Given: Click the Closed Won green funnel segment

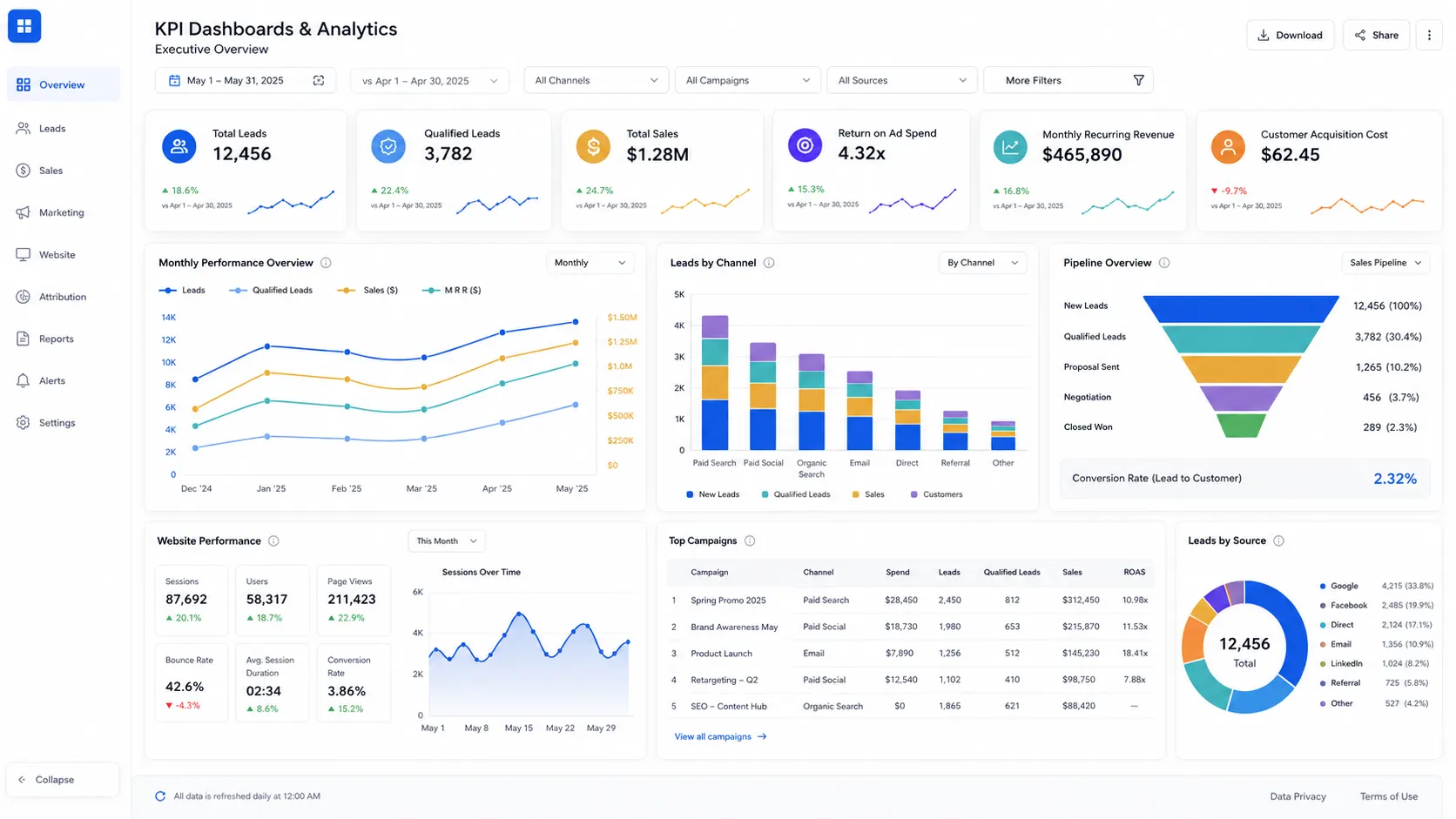Looking at the screenshot, I should pyautogui.click(x=1241, y=426).
